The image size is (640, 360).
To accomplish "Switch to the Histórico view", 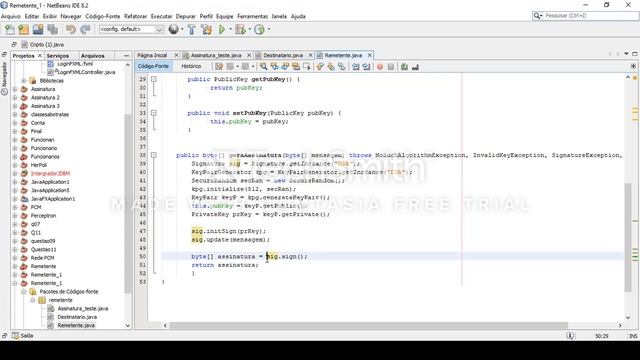I will [191, 66].
